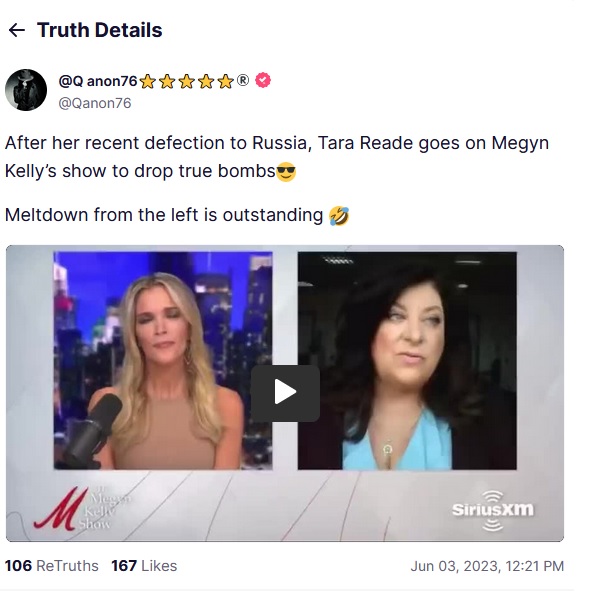Click the rolling laughing emoji
This screenshot has height=594, width=601.
[339, 215]
